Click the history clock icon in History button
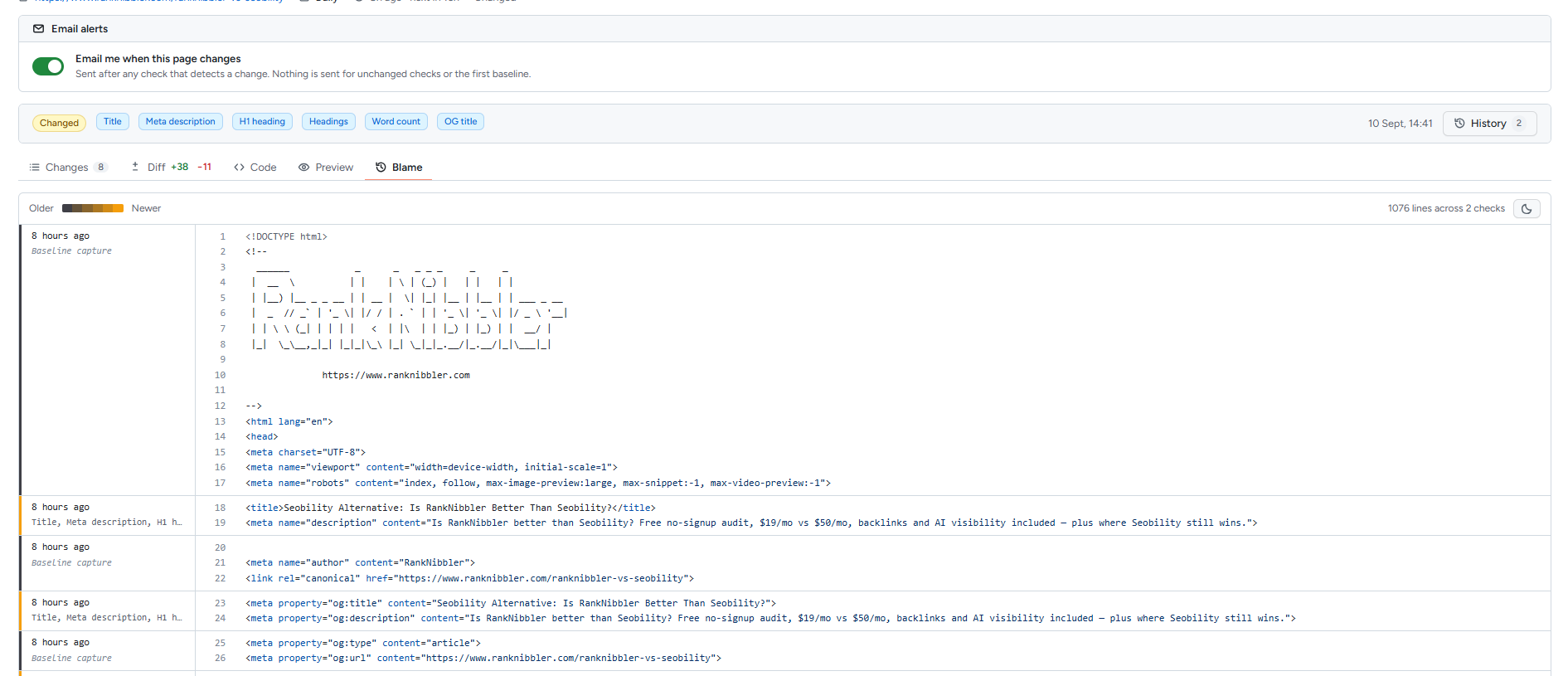Viewport: 1568px width, 676px height. point(1459,123)
